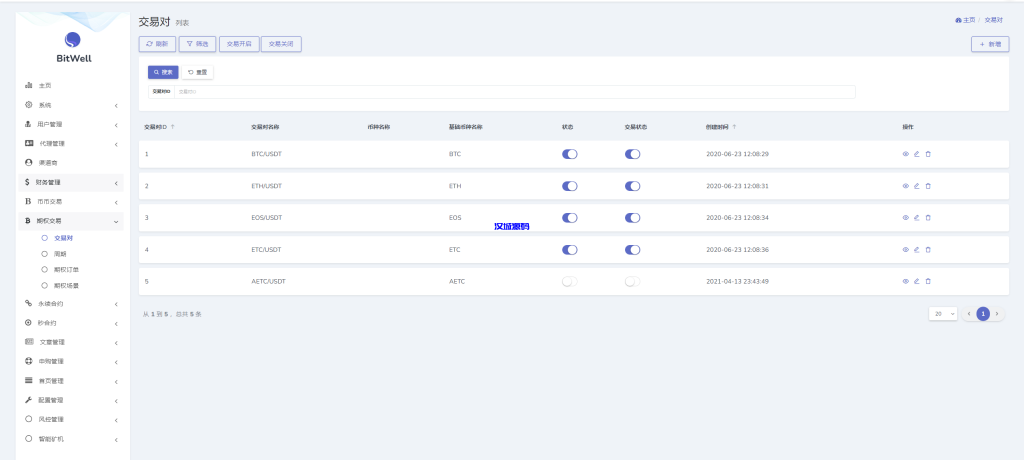The image size is (1024, 460).
Task: Click the edit pencil icon for ETH/USDT
Action: [x=916, y=186]
